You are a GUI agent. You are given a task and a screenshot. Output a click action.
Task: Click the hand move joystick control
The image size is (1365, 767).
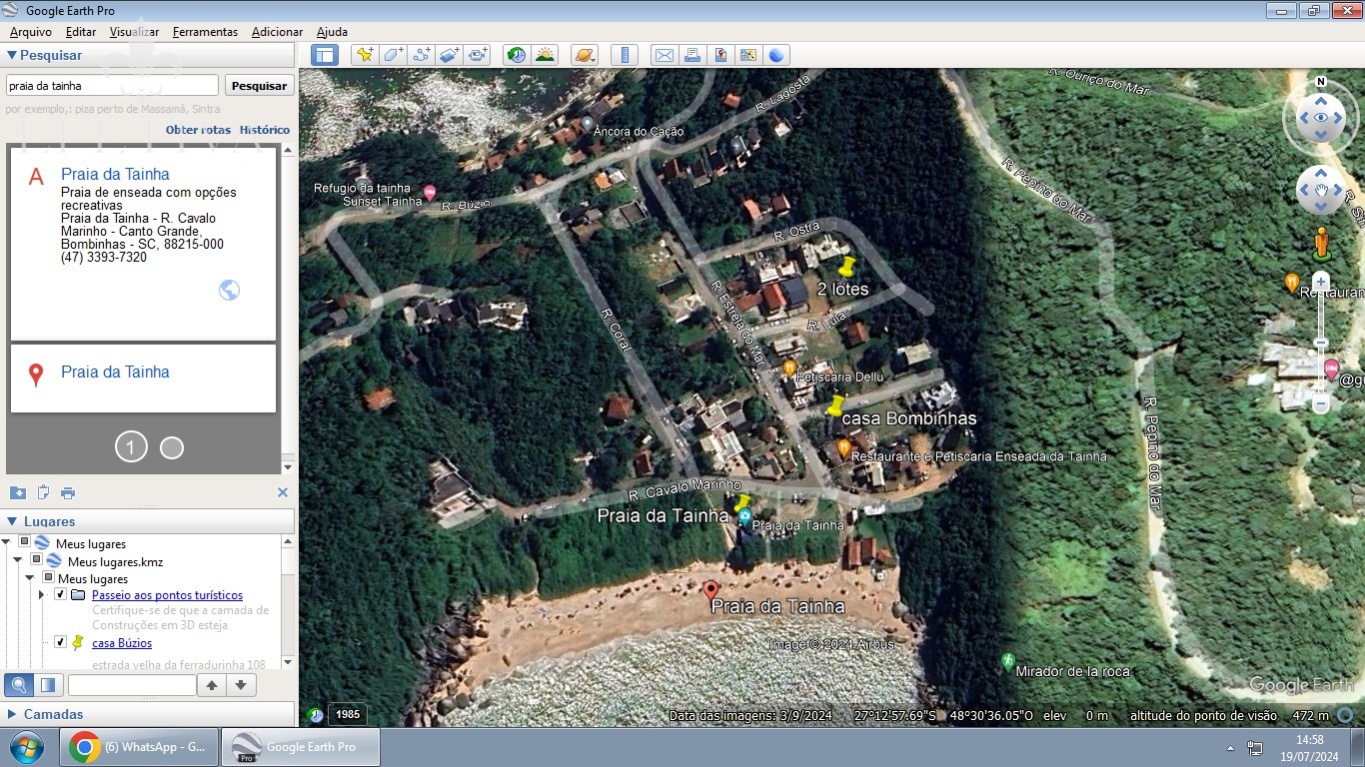click(1321, 190)
